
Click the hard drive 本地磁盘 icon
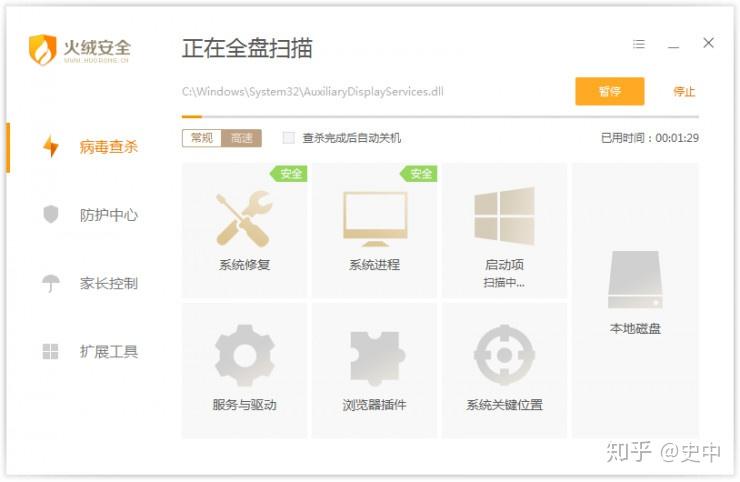click(635, 279)
